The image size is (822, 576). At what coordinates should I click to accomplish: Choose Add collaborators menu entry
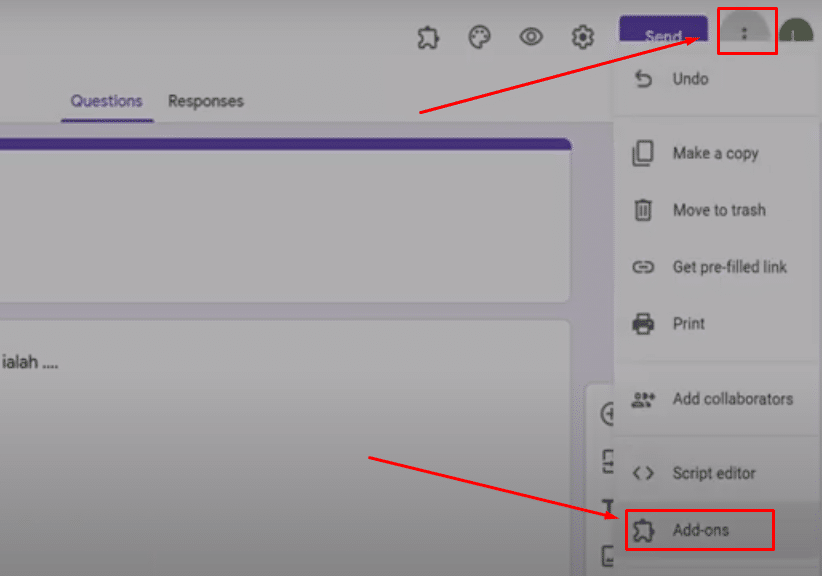click(x=716, y=399)
